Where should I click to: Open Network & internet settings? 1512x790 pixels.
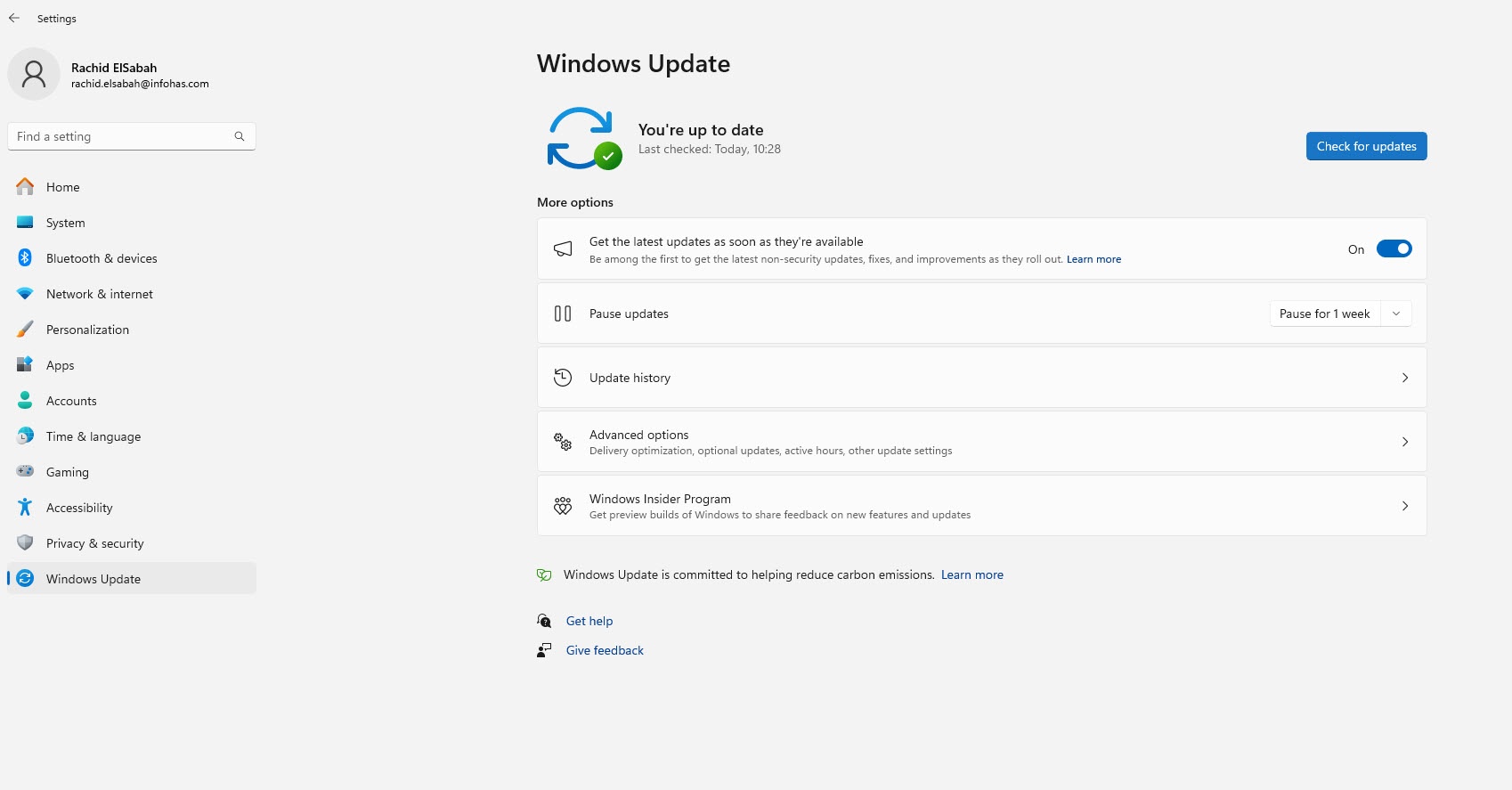132,294
